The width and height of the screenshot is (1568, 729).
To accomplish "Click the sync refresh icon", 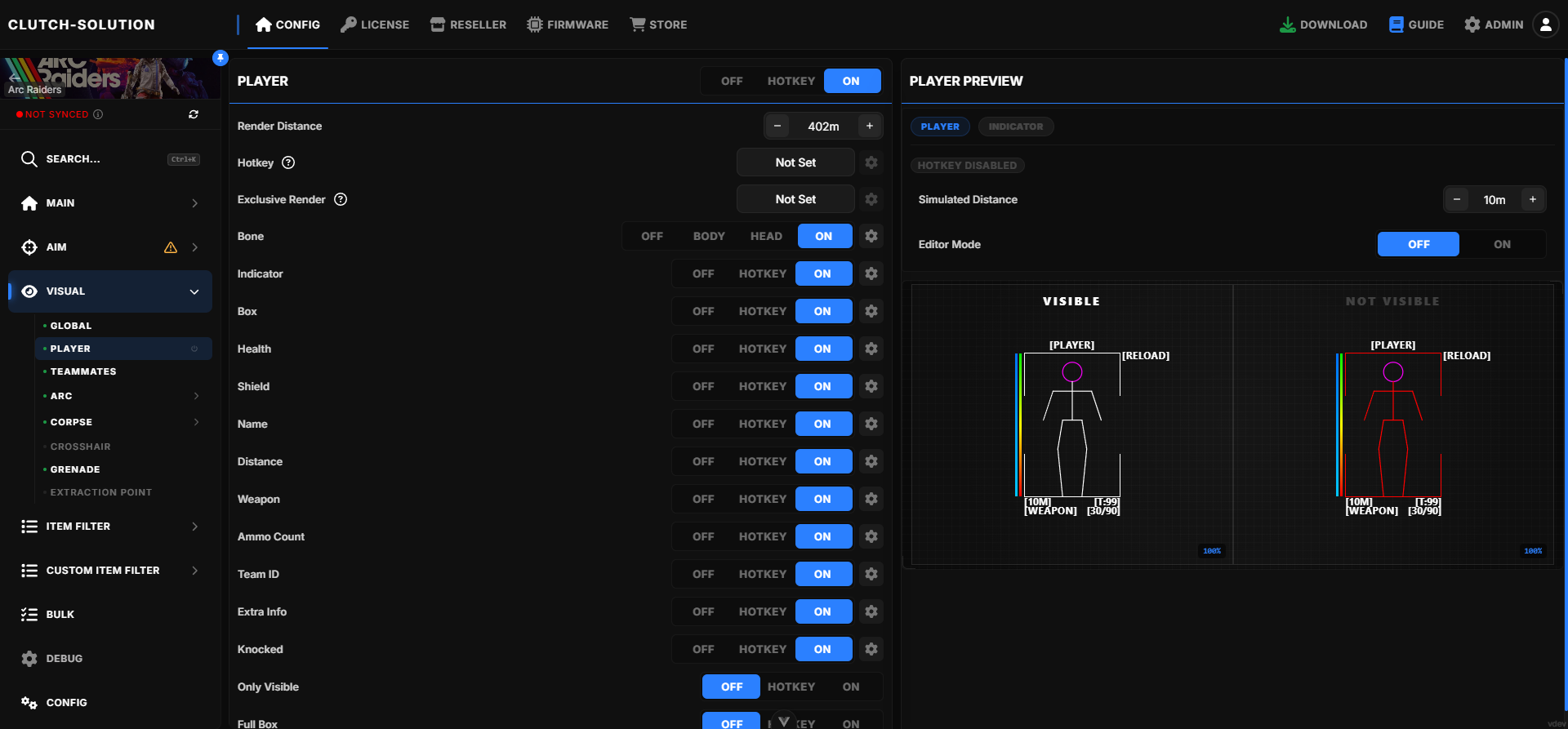I will tap(194, 114).
